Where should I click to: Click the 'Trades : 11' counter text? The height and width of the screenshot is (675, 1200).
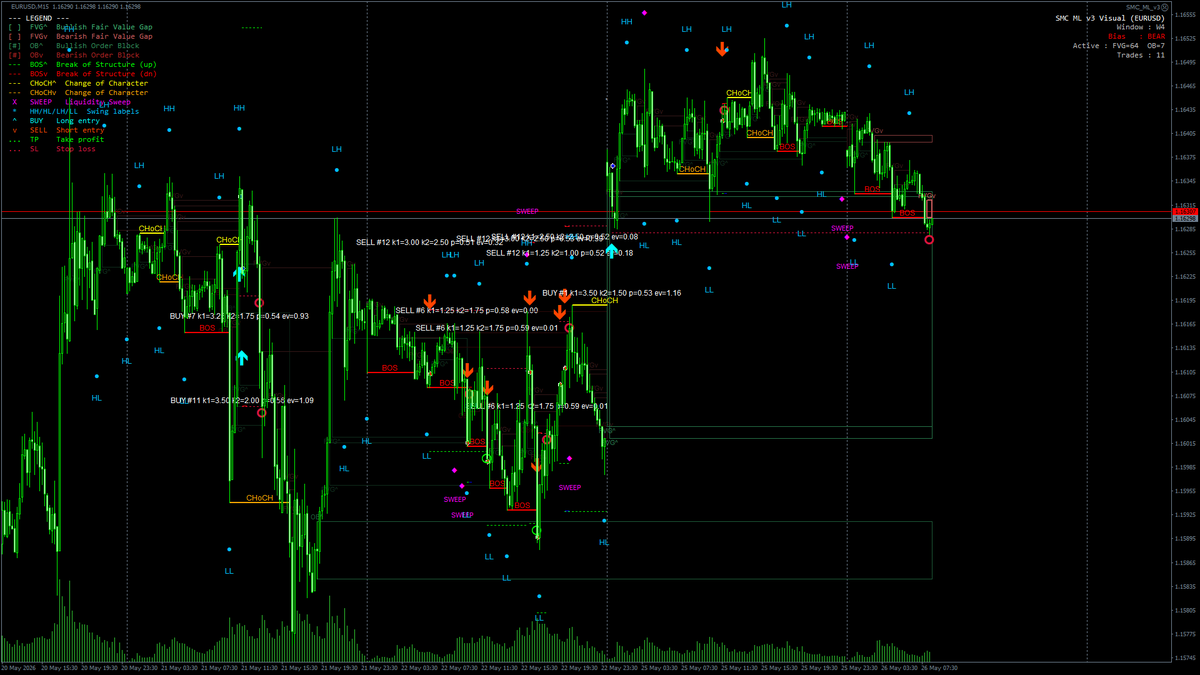point(1141,54)
